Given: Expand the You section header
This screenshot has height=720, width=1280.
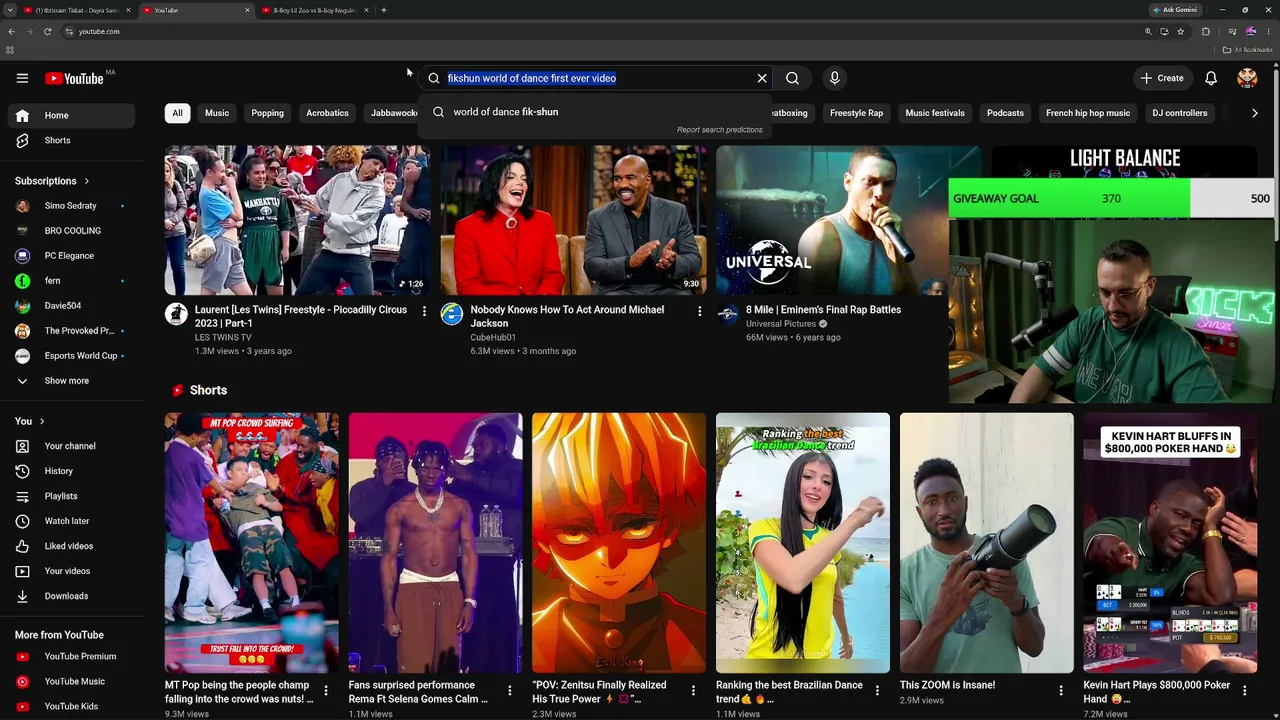Looking at the screenshot, I should point(30,421).
